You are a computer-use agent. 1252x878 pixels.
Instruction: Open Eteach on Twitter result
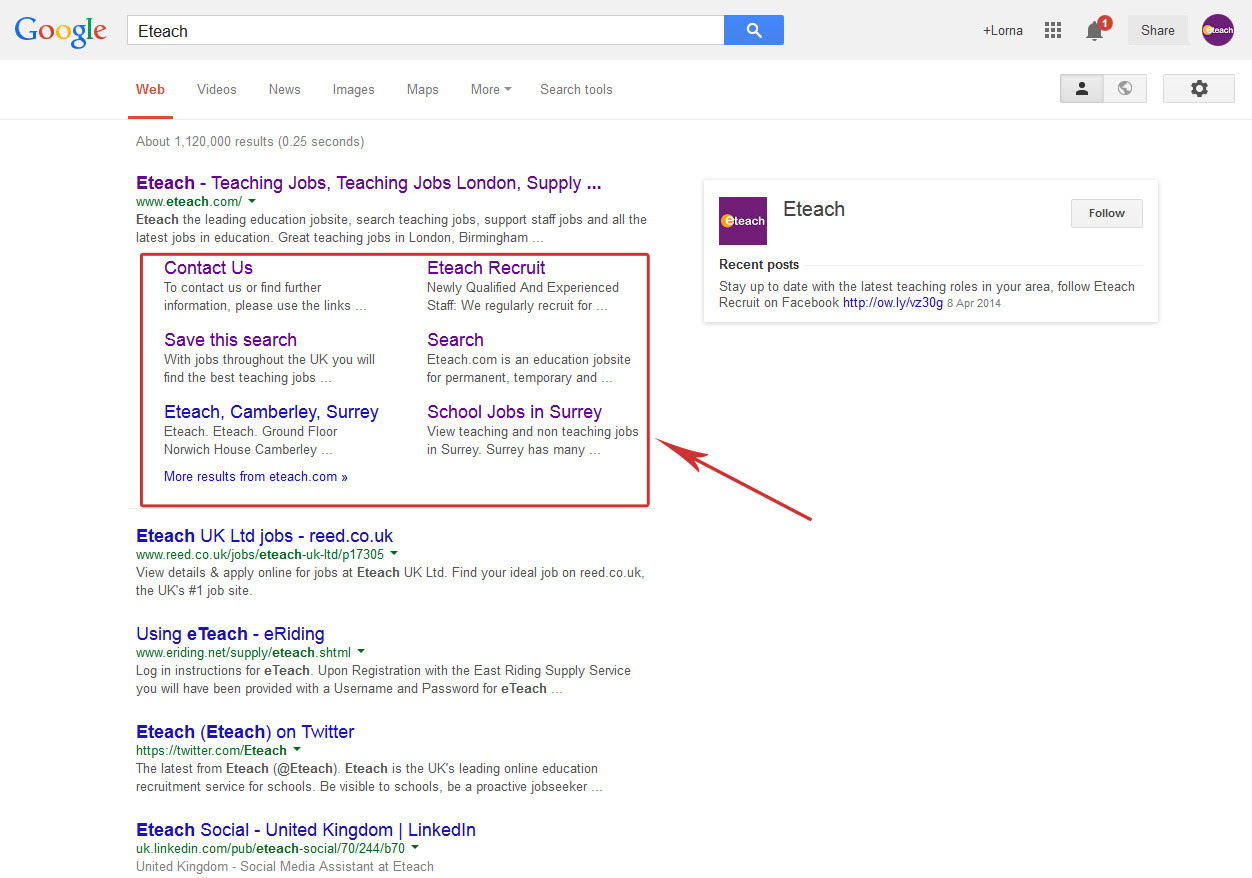coord(245,732)
